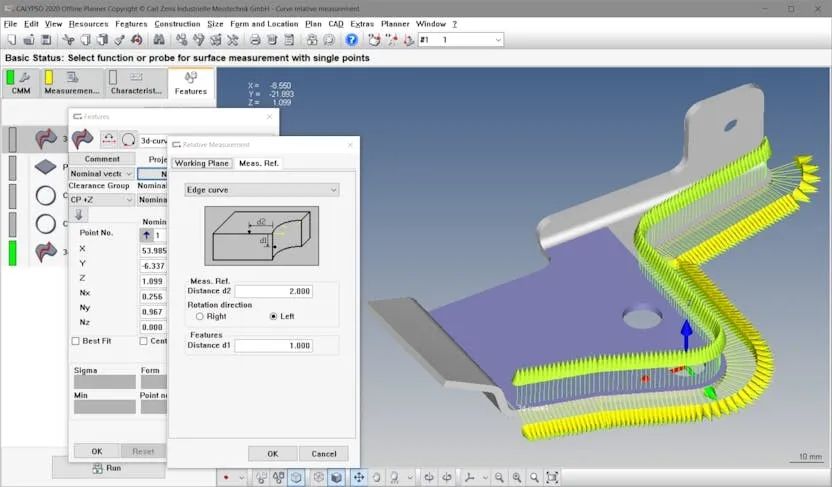Switch to the Characteristics tab
Image resolution: width=832 pixels, height=487 pixels.
click(x=136, y=83)
